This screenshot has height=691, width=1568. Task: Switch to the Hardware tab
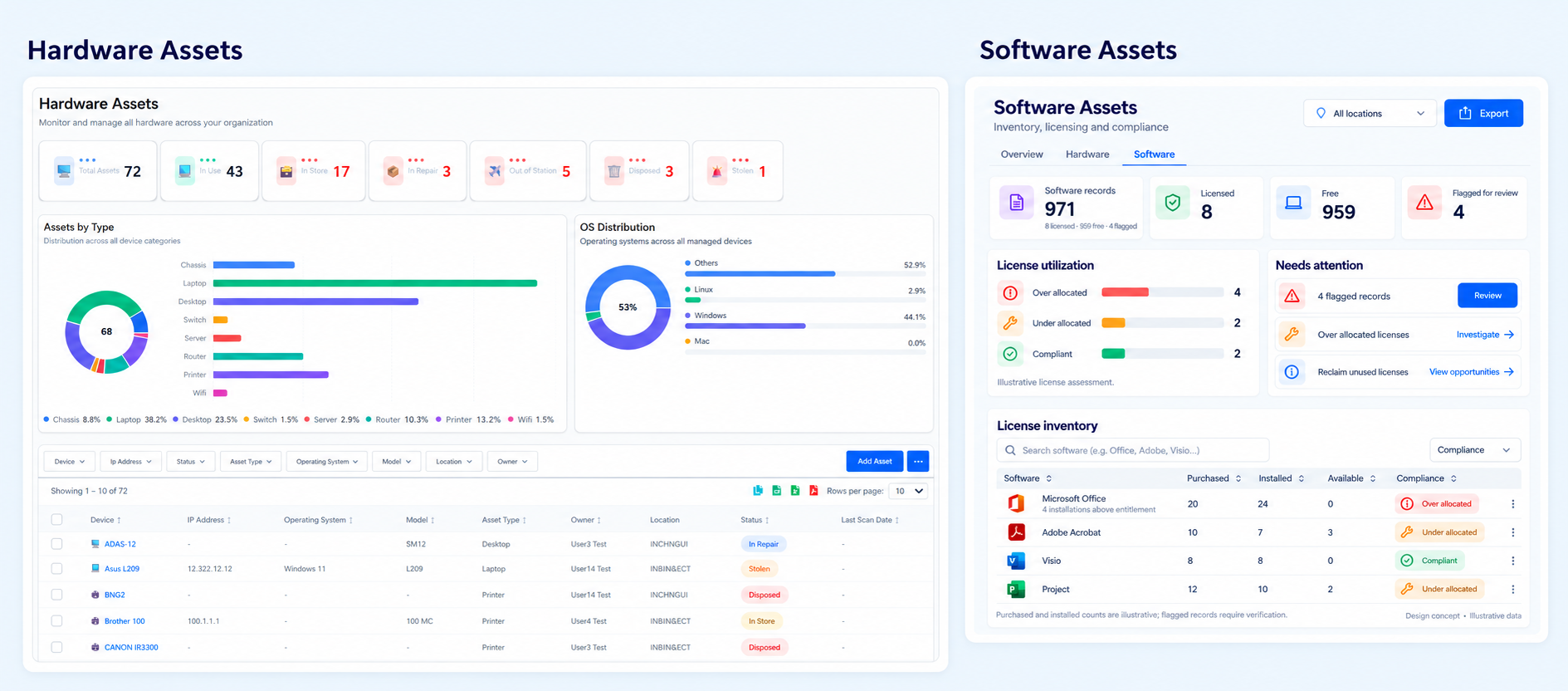point(1087,154)
